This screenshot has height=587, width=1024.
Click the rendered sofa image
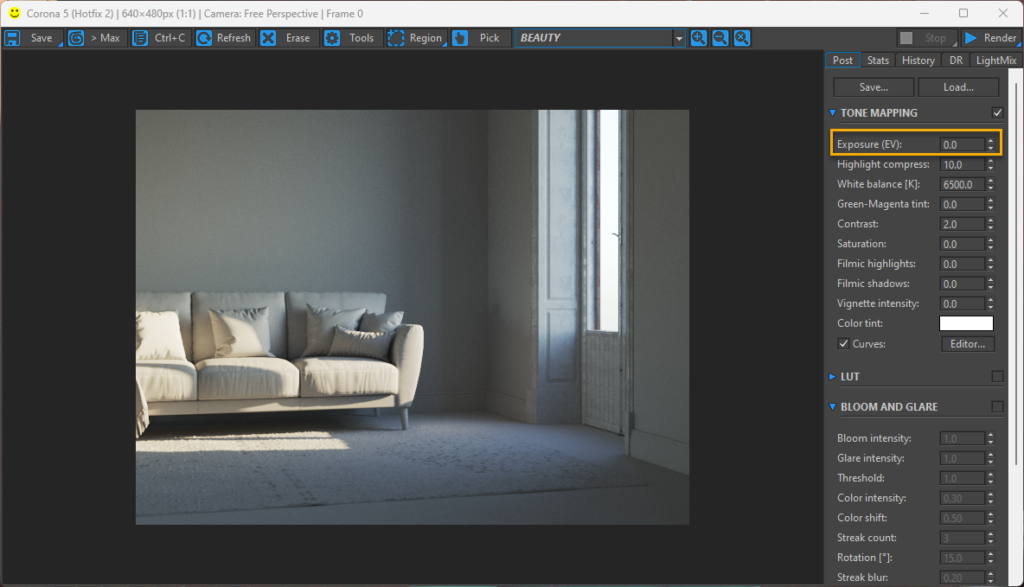click(412, 317)
